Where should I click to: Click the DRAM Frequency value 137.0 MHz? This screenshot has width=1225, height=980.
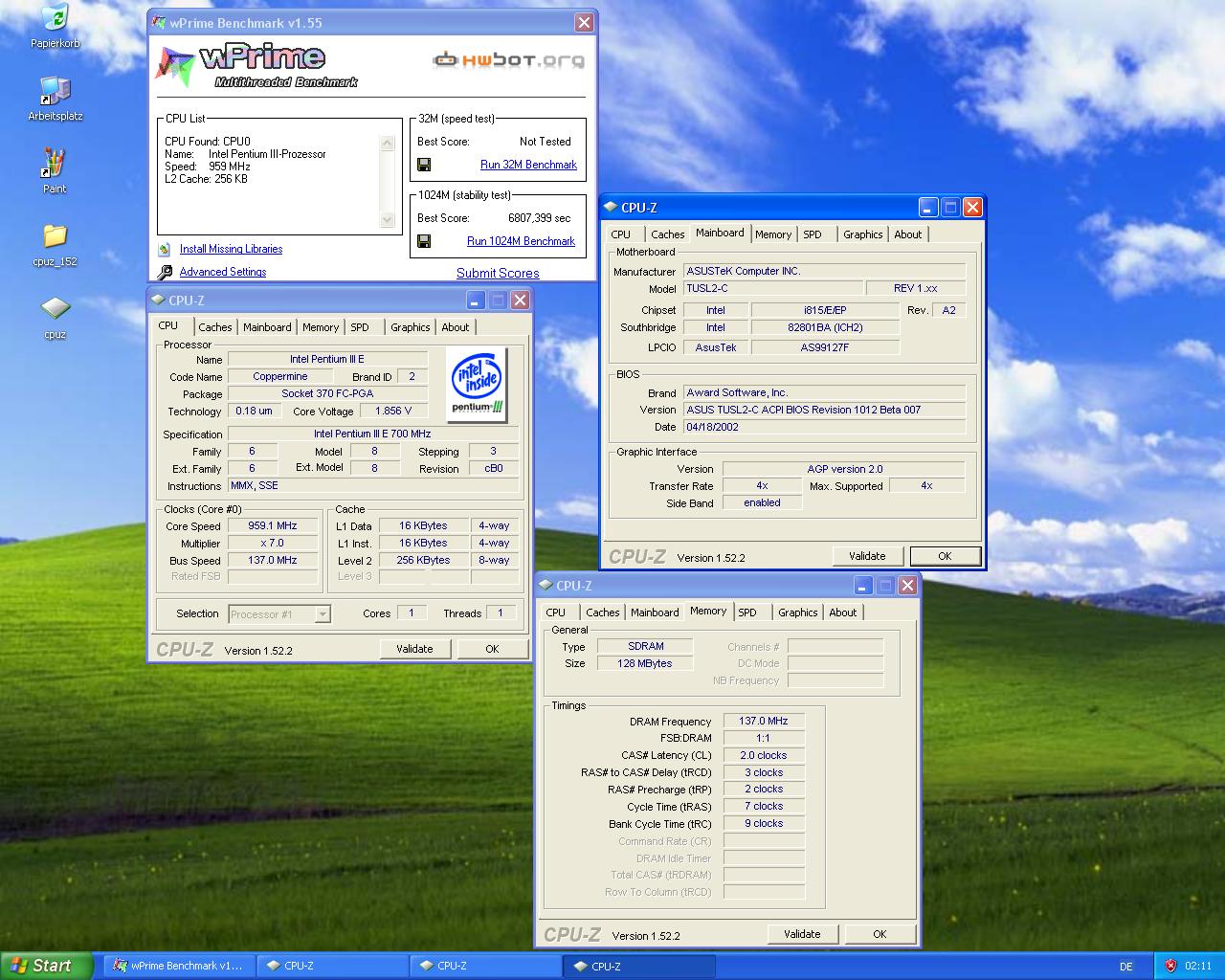[x=764, y=722]
